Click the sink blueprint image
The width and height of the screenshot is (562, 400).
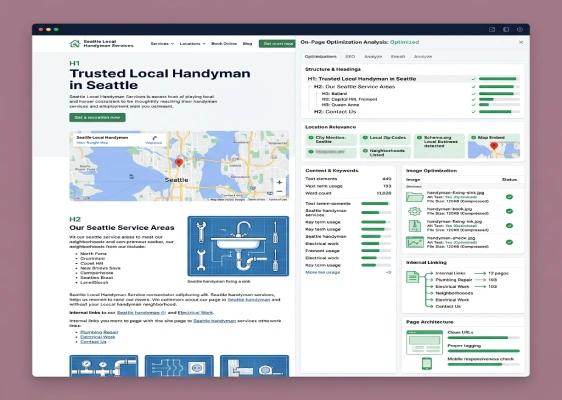[x=238, y=246]
